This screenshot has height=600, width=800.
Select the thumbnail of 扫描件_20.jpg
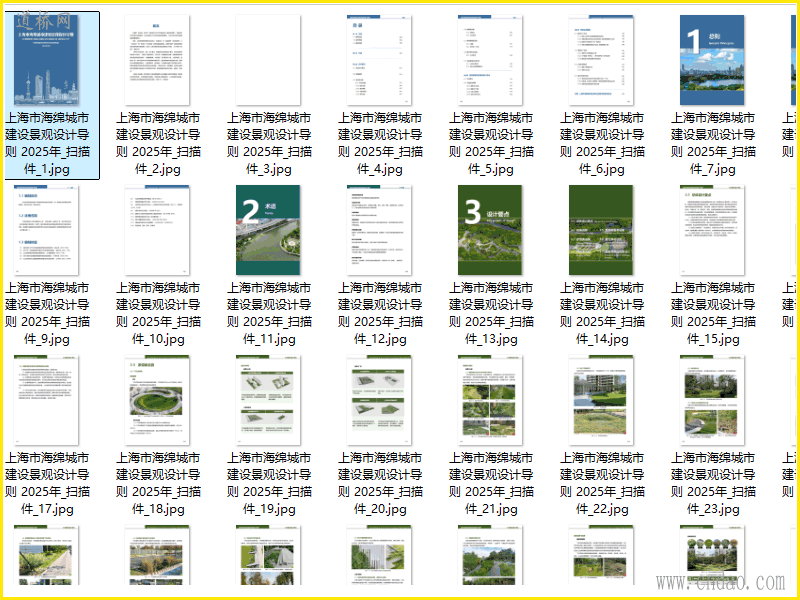(x=379, y=400)
